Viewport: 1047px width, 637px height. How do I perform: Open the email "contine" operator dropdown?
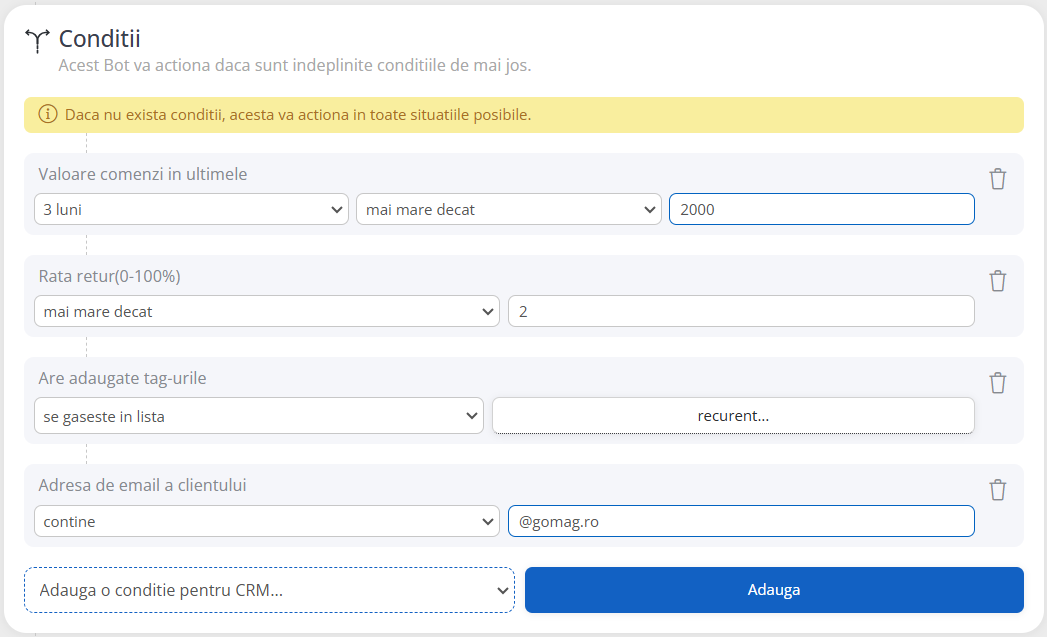click(265, 521)
